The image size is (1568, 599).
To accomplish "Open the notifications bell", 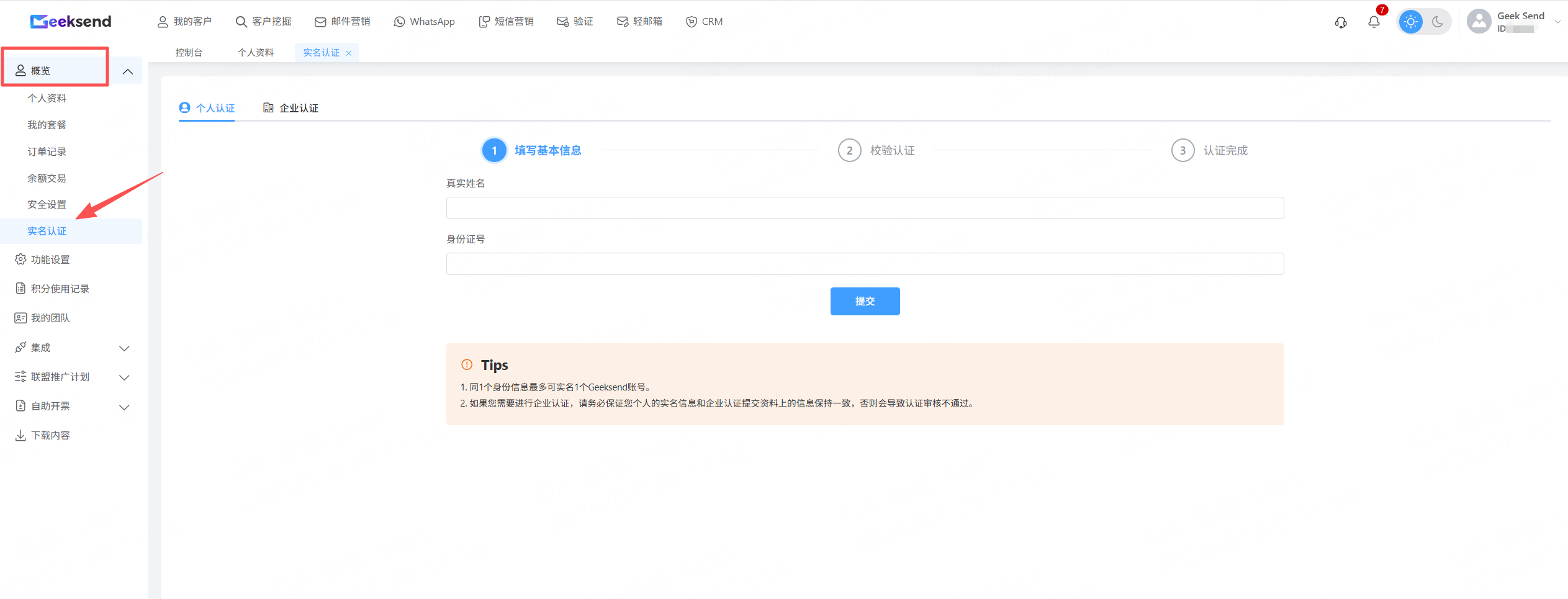I will 1374,22.
